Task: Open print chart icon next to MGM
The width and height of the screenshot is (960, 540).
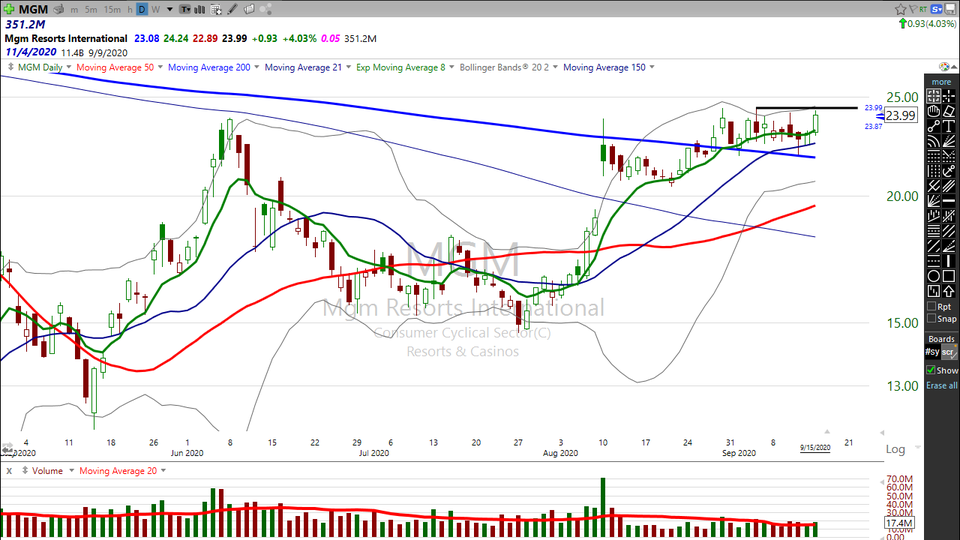Action: pyautogui.click(x=59, y=9)
